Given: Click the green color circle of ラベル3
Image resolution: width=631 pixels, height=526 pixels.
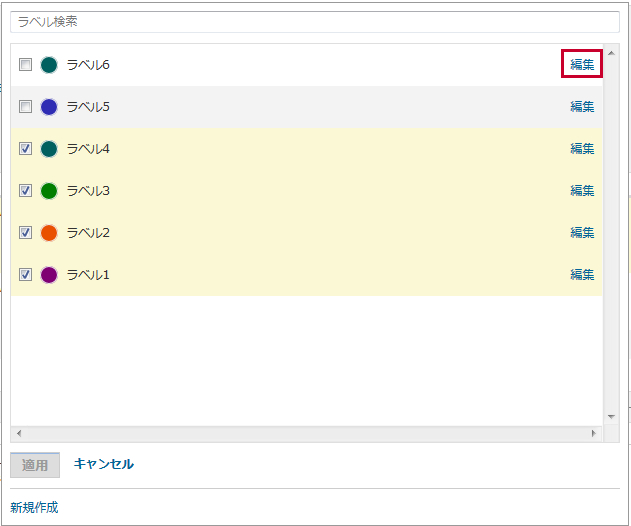Looking at the screenshot, I should click(x=49, y=191).
